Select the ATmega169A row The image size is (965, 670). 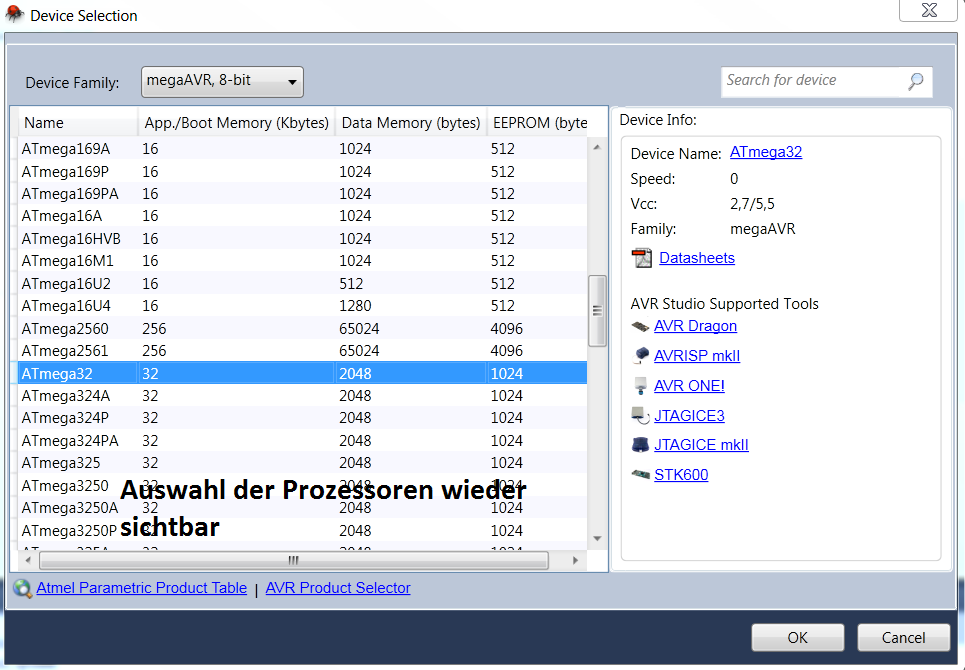pos(302,149)
